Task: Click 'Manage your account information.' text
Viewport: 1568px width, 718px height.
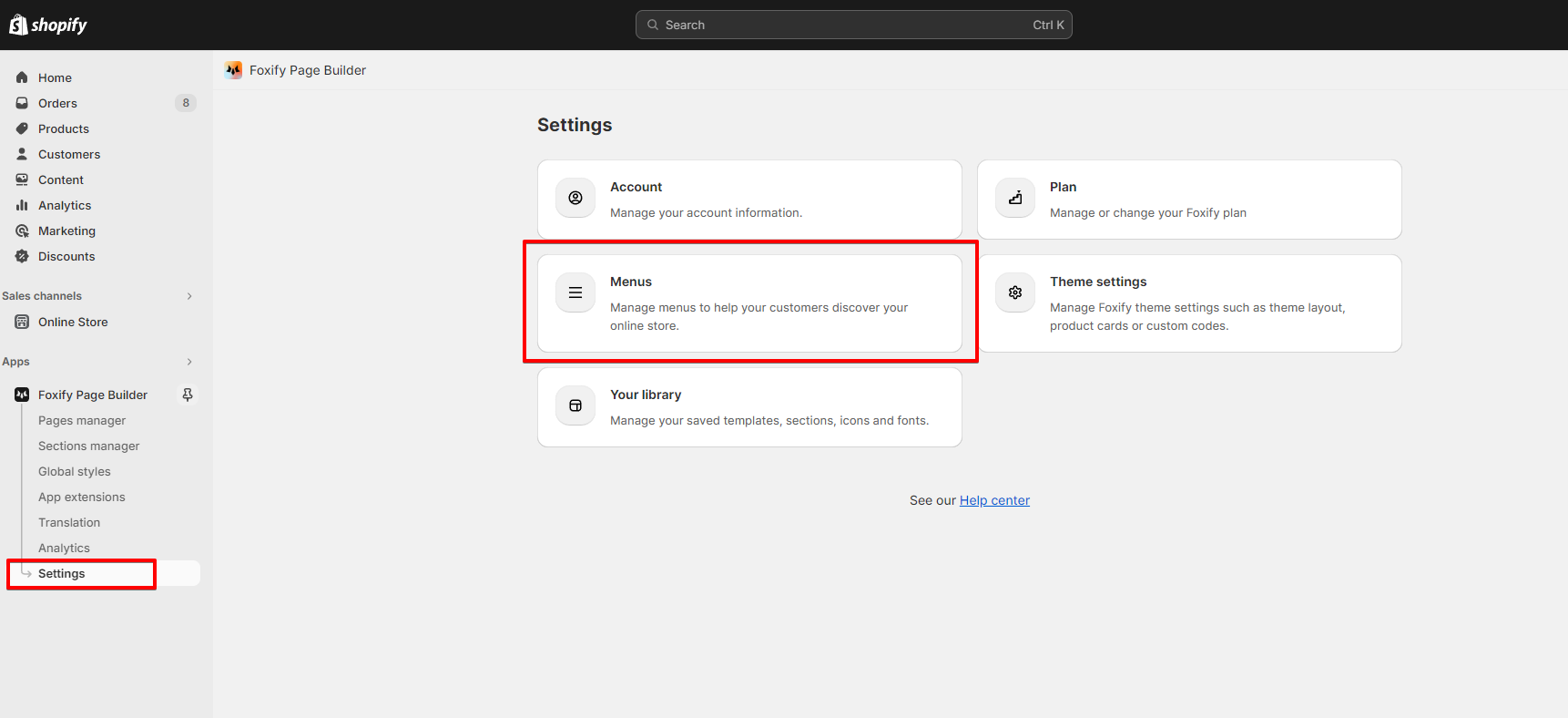Action: [x=706, y=212]
